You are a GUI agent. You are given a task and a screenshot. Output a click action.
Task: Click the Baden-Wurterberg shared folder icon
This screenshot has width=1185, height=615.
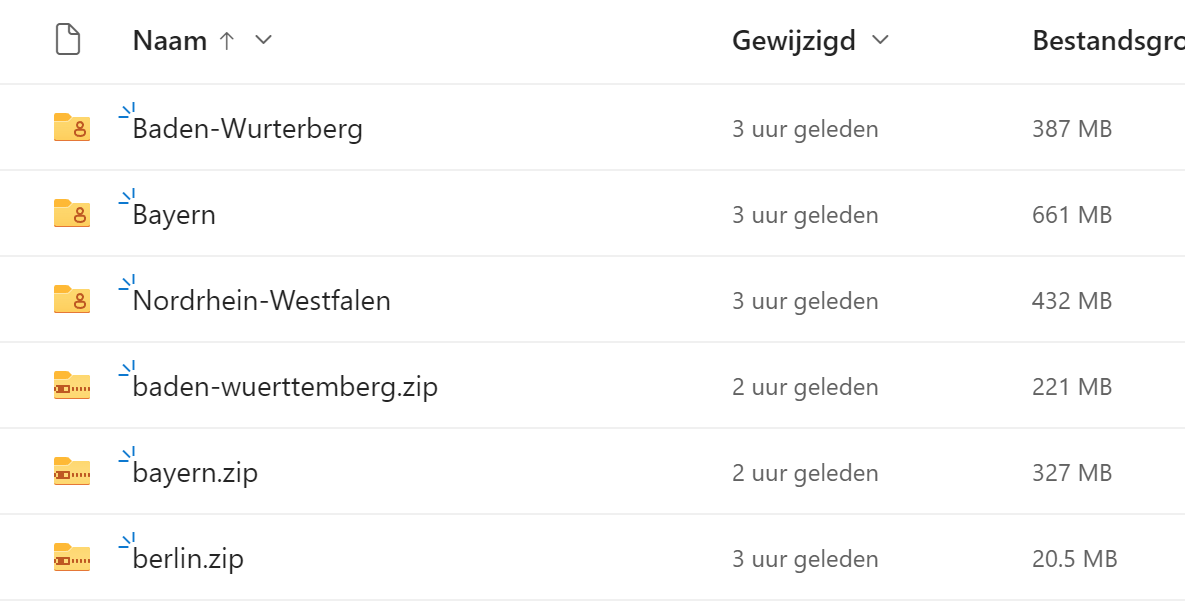pos(71,128)
